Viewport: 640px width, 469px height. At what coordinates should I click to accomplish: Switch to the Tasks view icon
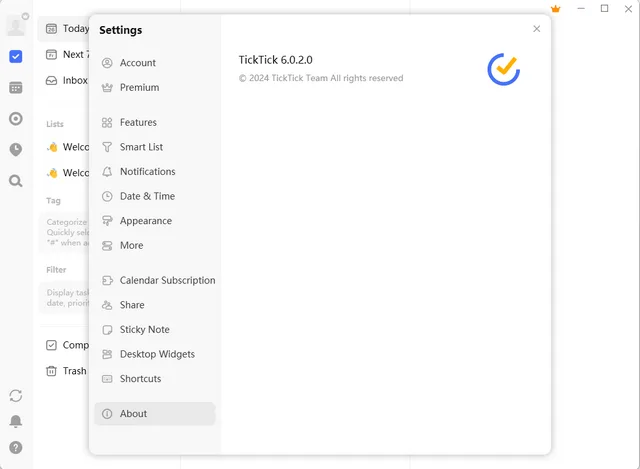point(16,56)
